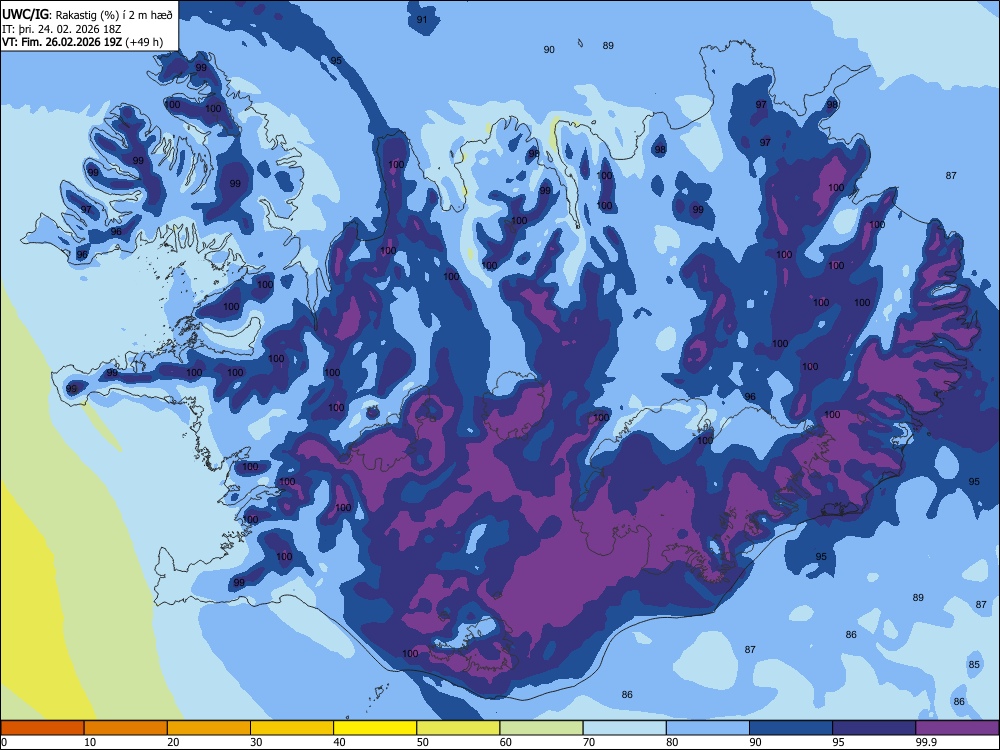Click the '10' tick label on the legend
Viewport: 1000px width, 750px height.
[90, 742]
